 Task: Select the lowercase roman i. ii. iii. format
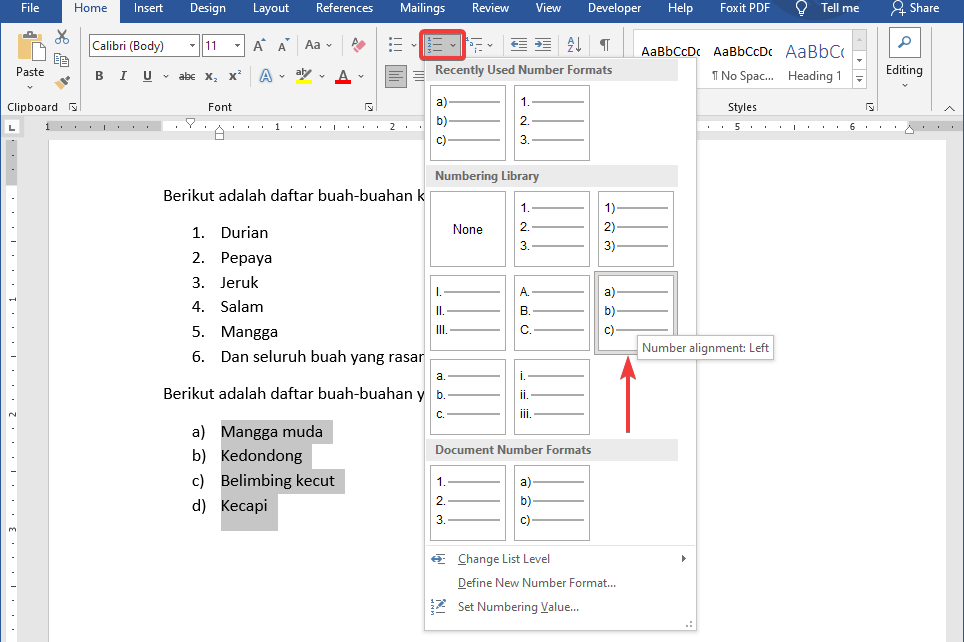551,397
